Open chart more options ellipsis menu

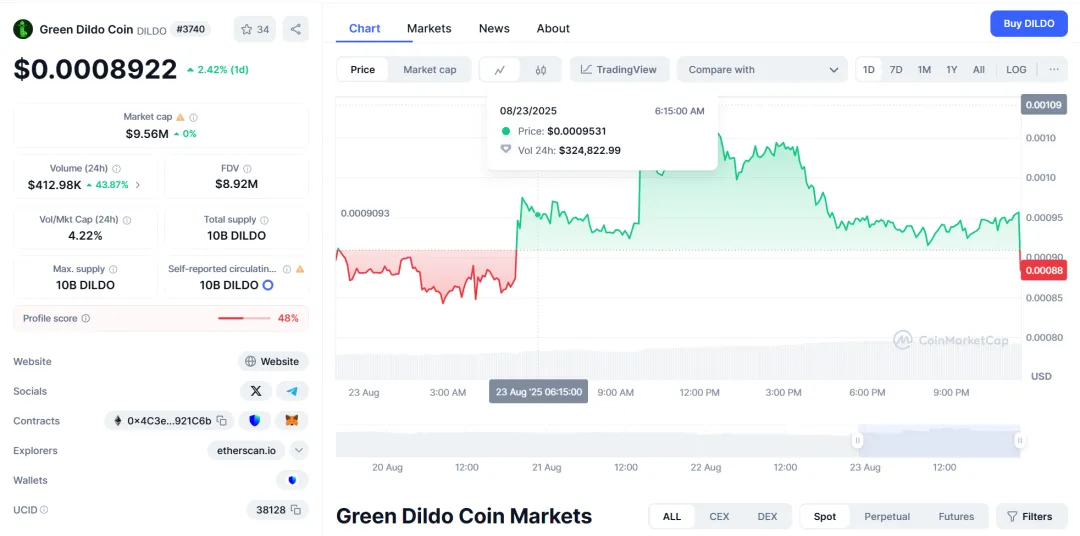click(x=1054, y=70)
